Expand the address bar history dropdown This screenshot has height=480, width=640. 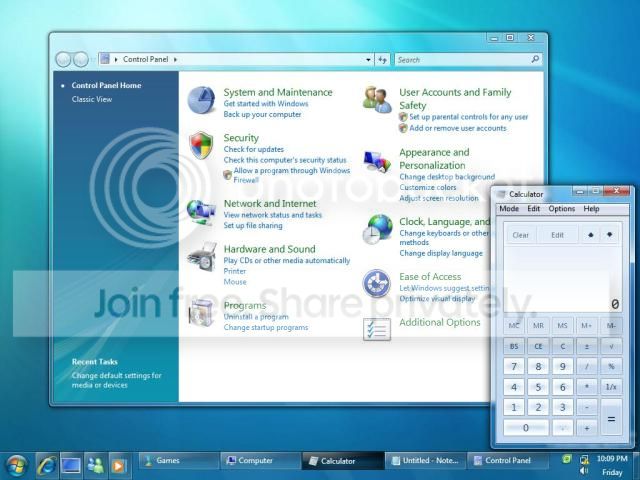tap(367, 60)
